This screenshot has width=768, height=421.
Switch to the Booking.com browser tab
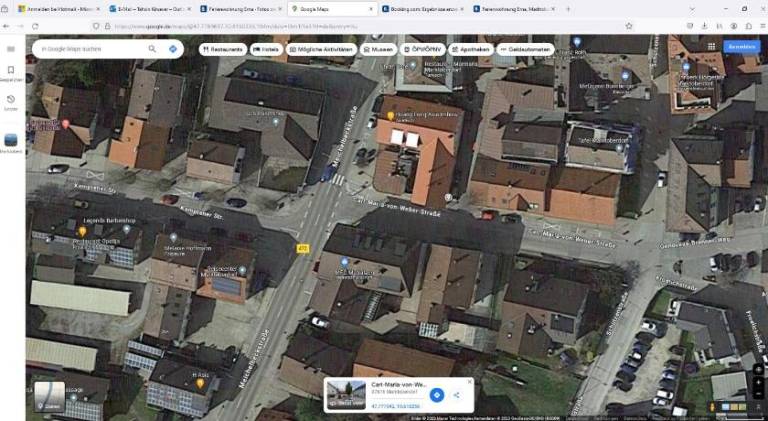click(419, 9)
